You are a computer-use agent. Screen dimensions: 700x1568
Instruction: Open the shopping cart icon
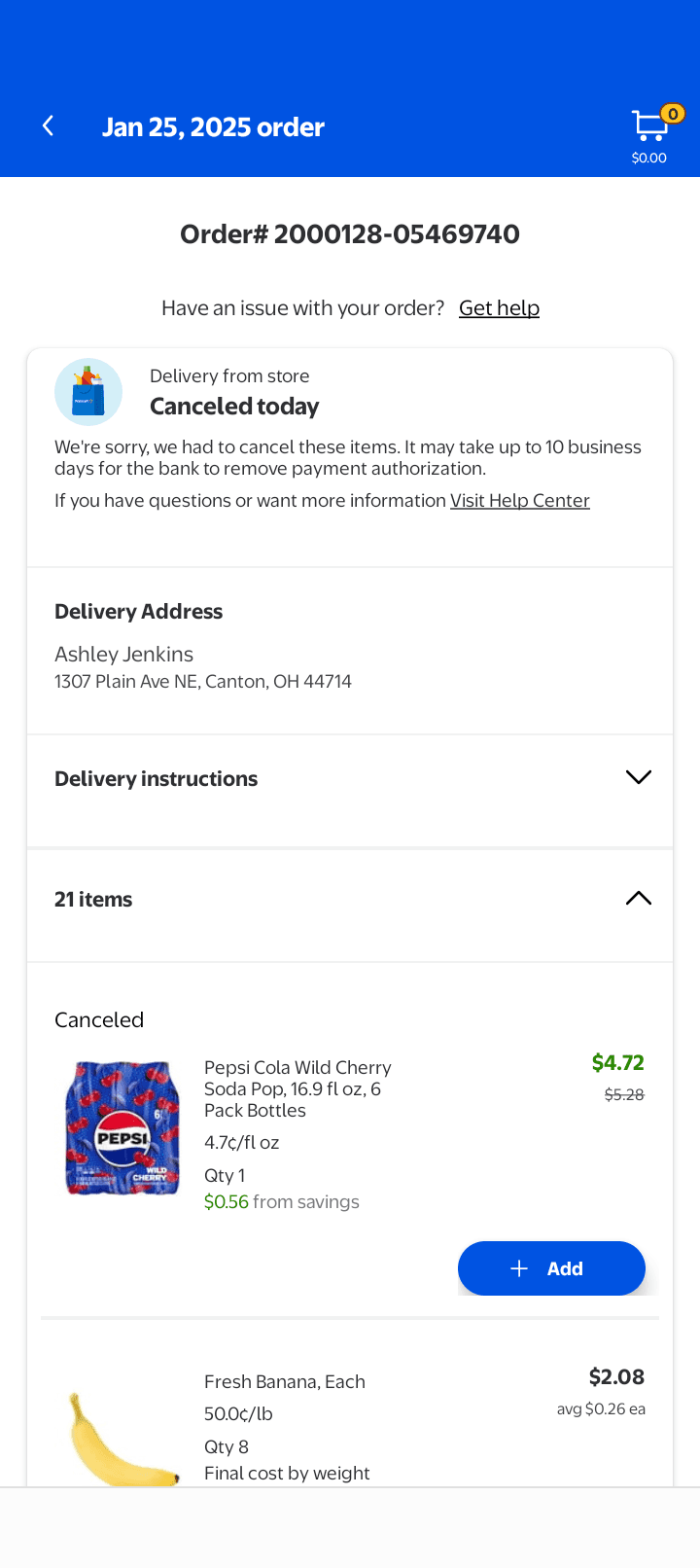coord(647,126)
